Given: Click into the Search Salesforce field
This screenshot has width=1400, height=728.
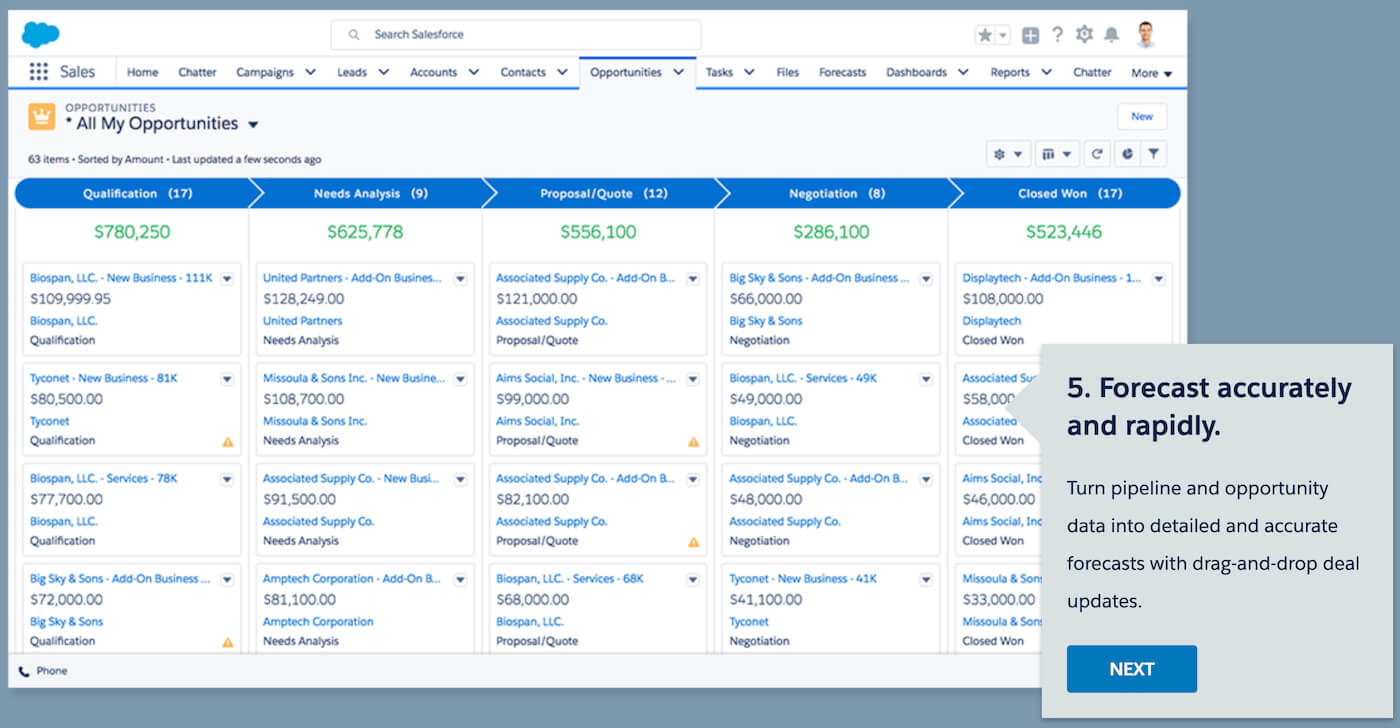Looking at the screenshot, I should point(516,35).
